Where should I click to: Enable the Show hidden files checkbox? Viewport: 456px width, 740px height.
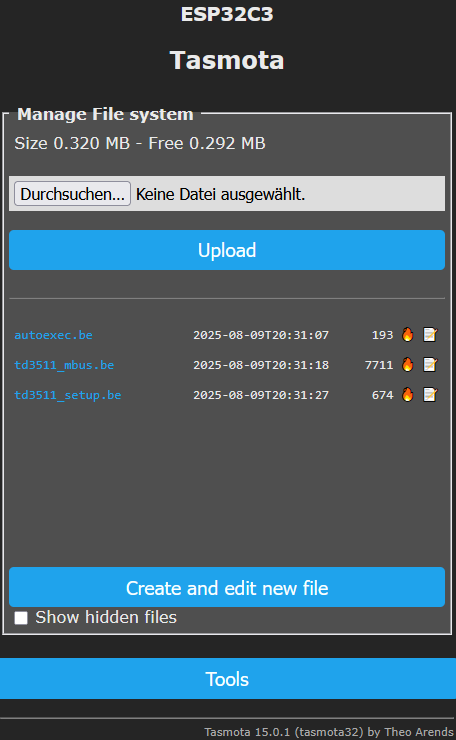click(21, 618)
